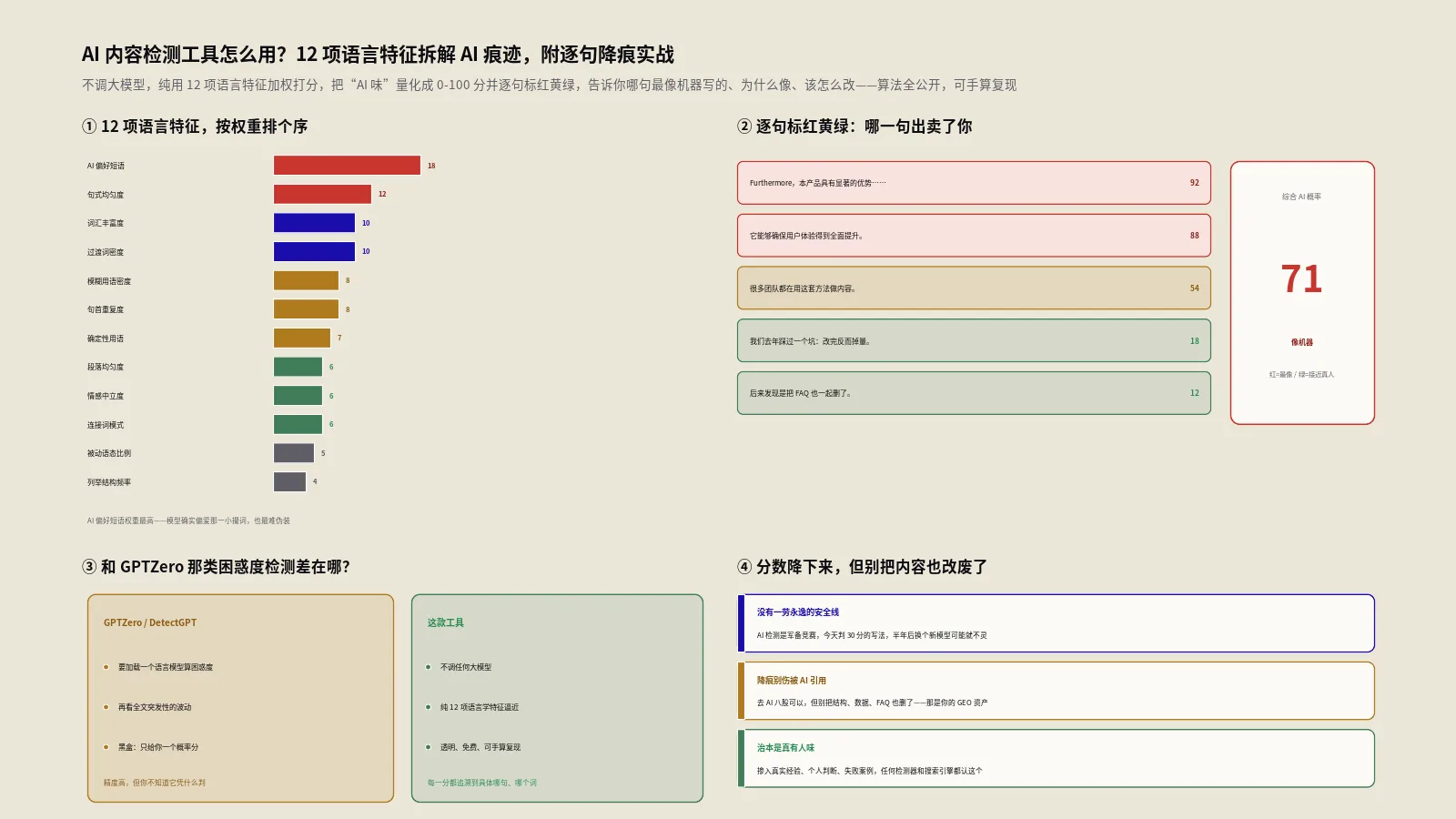Click the amber bar for 模糊用语密度
This screenshot has width=1456, height=819.
(x=306, y=280)
